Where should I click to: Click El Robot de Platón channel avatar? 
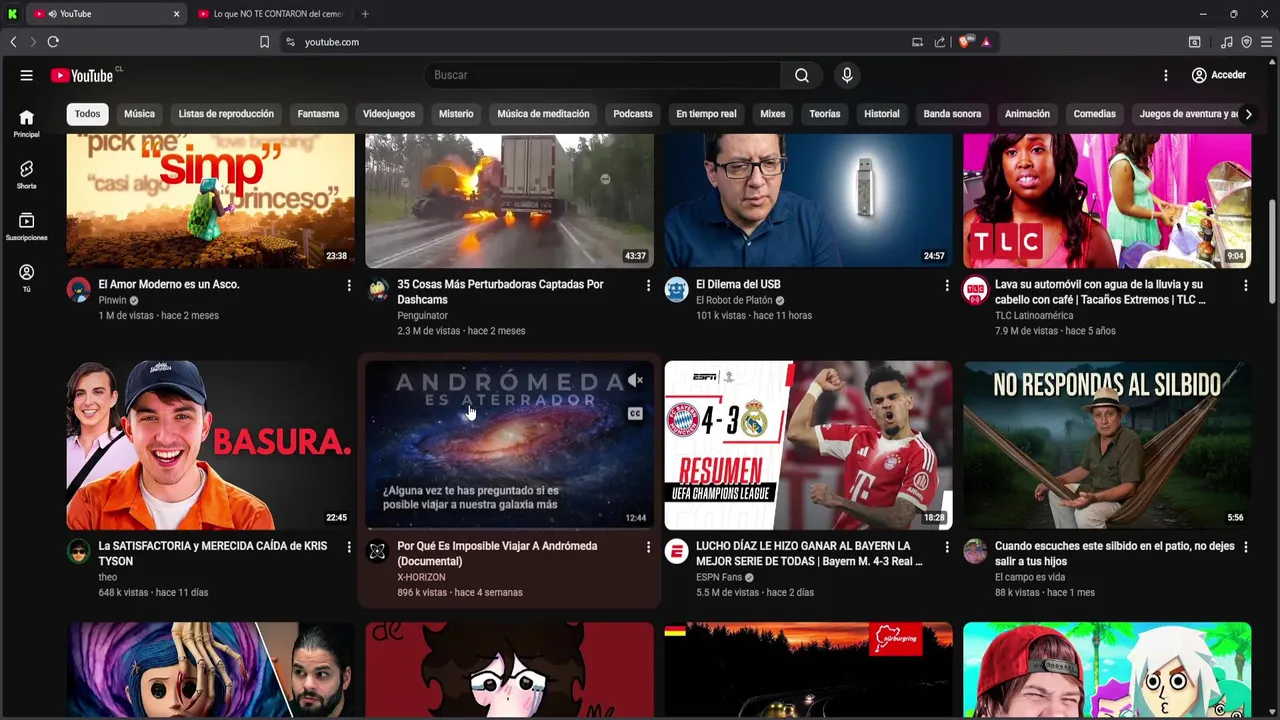(x=677, y=290)
